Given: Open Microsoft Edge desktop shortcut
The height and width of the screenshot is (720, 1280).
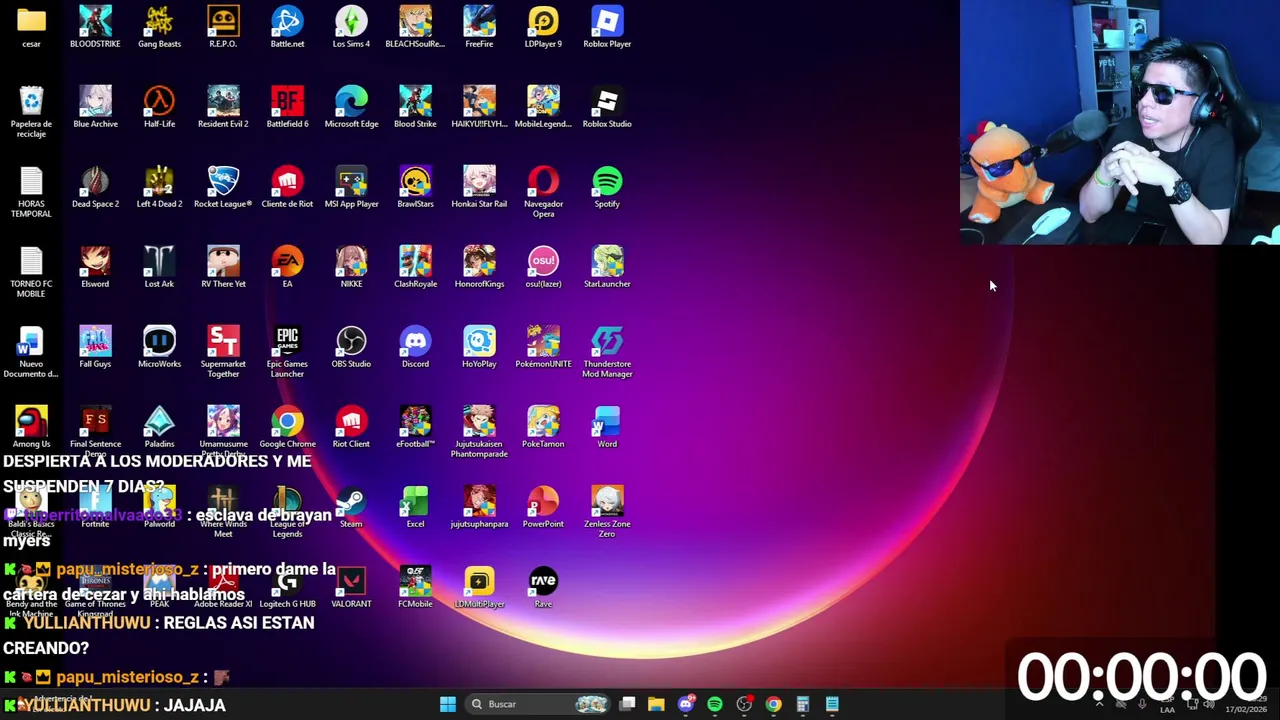Looking at the screenshot, I should 351,107.
